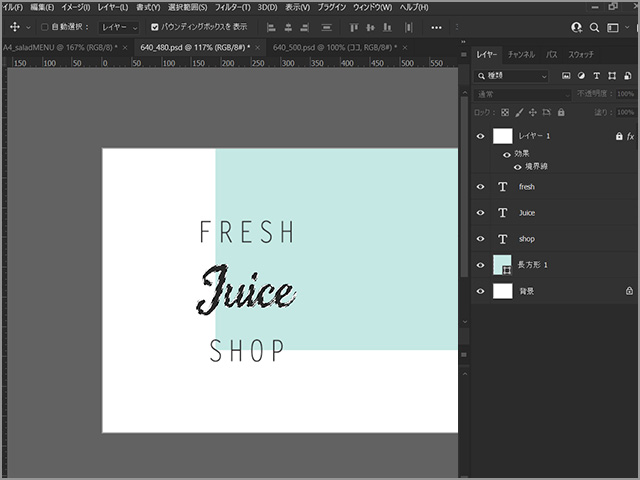This screenshot has width=640, height=480.
Task: Hide 効果 effects visibility
Action: point(507,155)
